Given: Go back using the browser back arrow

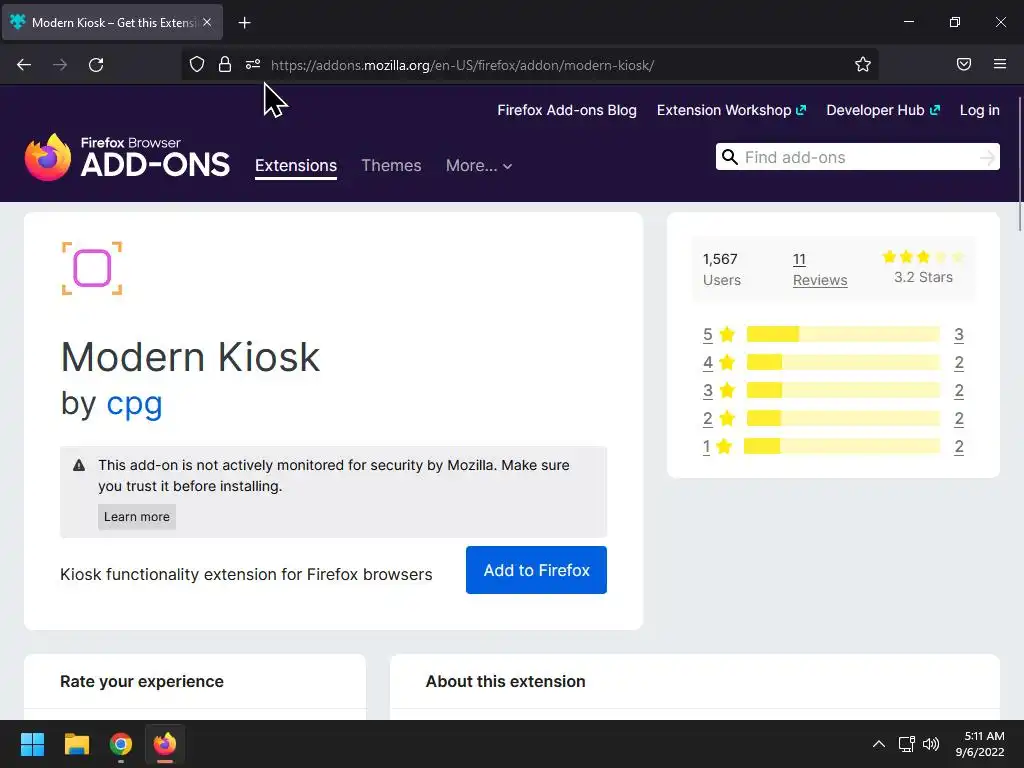Looking at the screenshot, I should coord(24,65).
